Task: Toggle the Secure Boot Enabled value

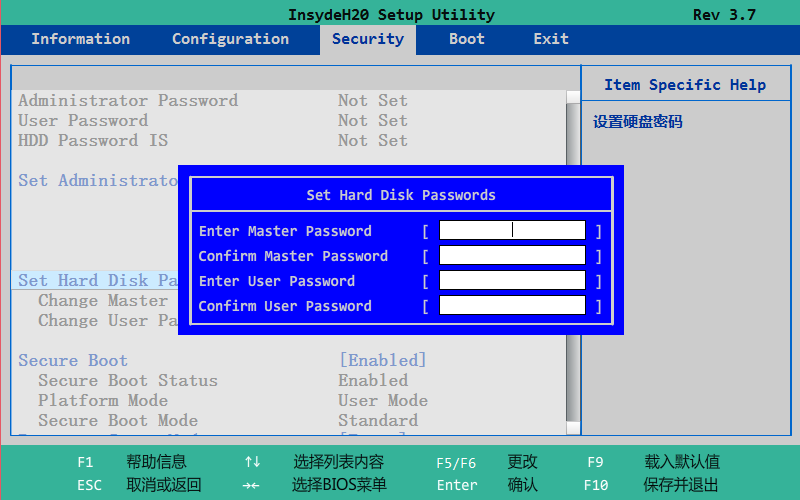Action: click(382, 360)
